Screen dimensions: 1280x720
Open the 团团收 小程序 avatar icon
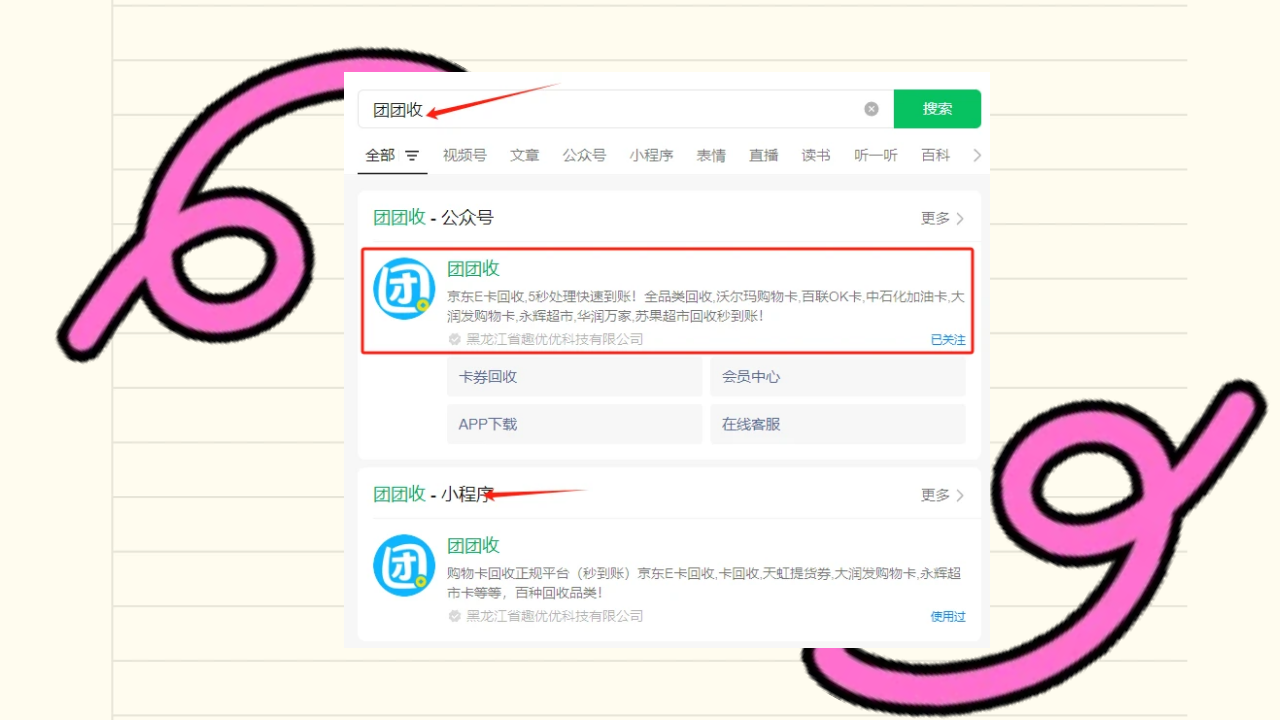click(x=404, y=566)
